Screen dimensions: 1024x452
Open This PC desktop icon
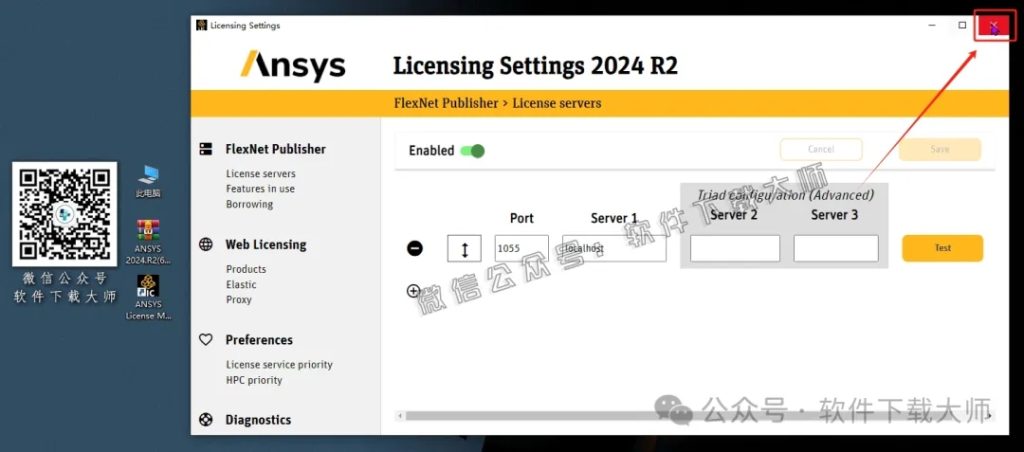[148, 181]
